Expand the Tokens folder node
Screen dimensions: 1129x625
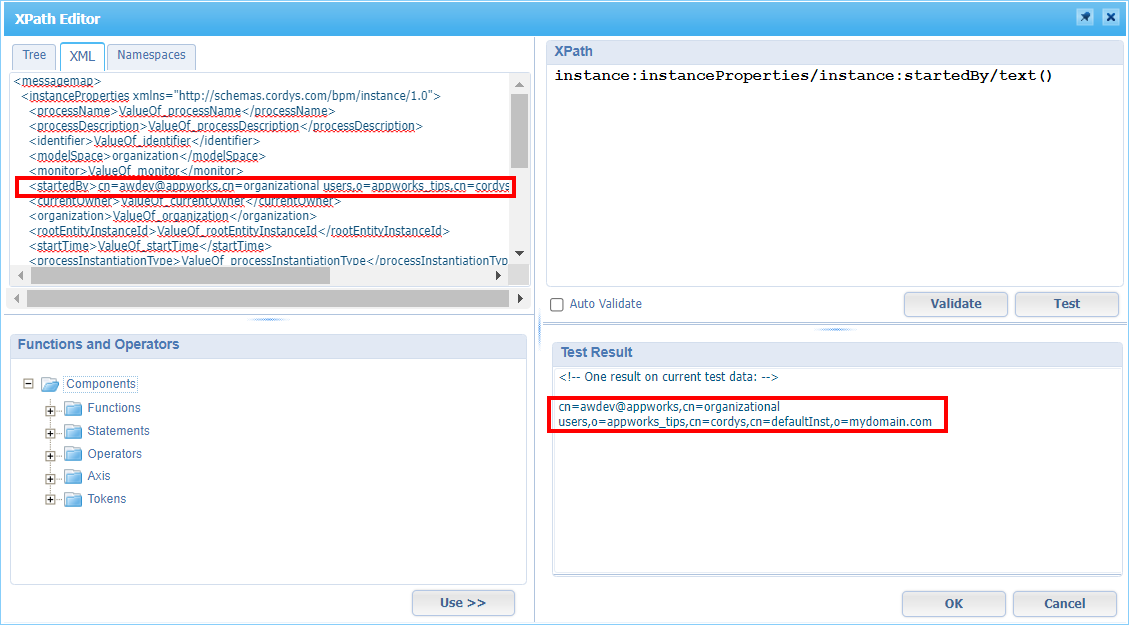(x=50, y=500)
